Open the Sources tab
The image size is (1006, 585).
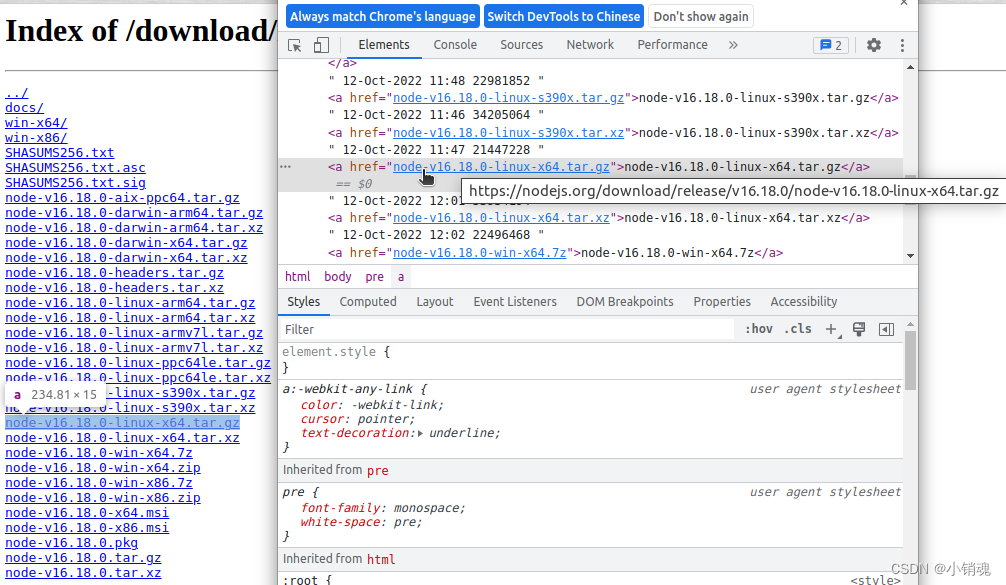coord(522,45)
